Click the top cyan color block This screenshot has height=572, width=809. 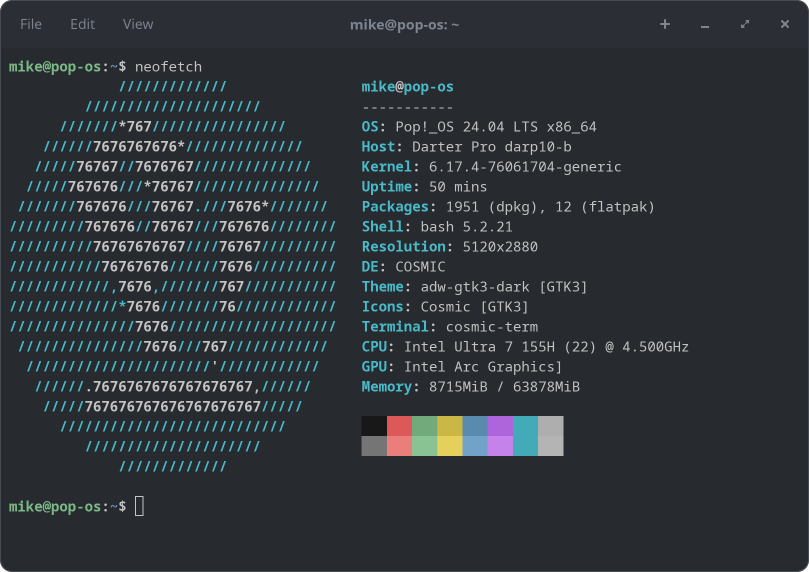[x=526, y=426]
